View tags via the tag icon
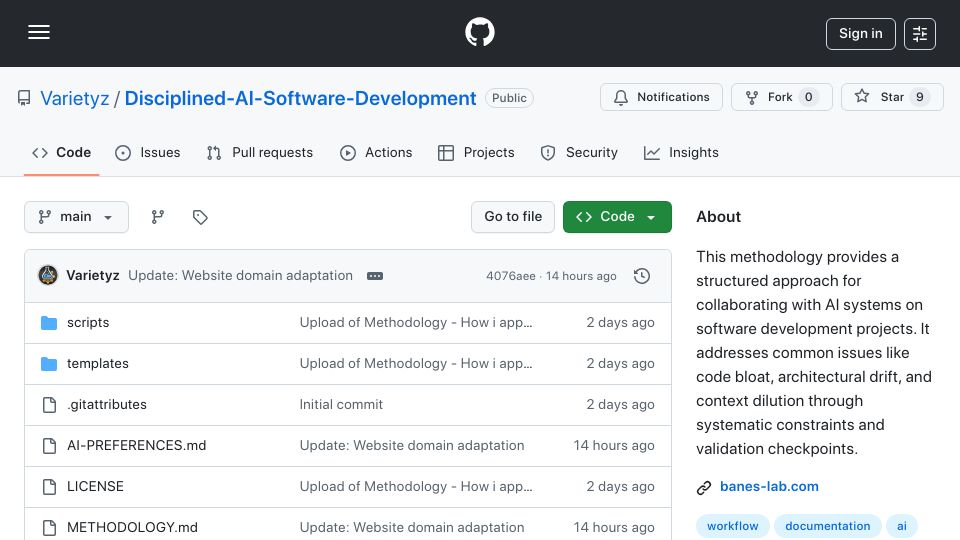 [x=200, y=217]
